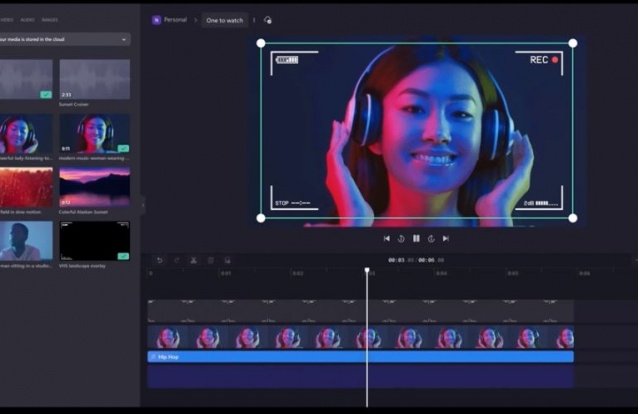Select the scissors split tool

click(x=193, y=260)
